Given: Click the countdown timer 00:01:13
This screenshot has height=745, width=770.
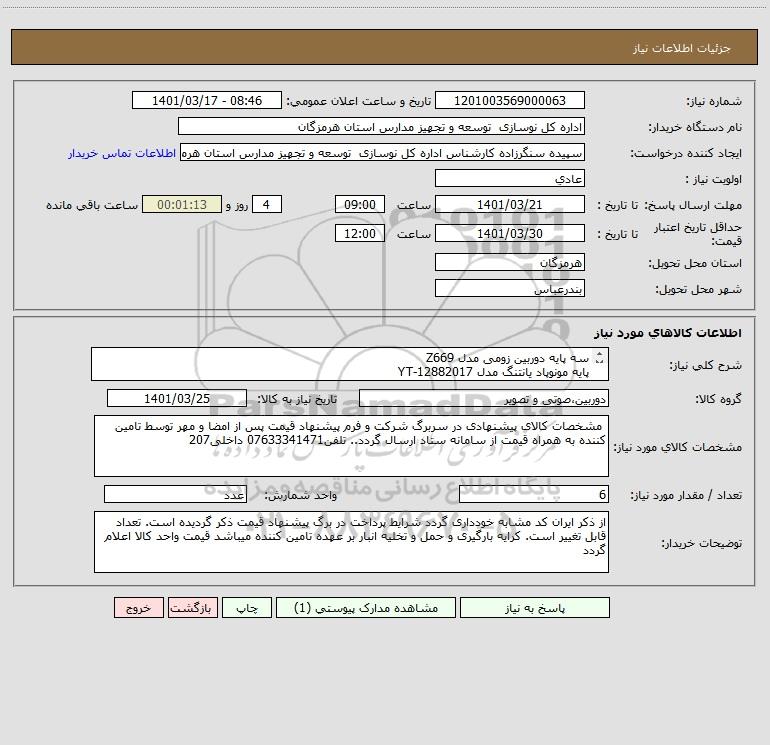Looking at the screenshot, I should [x=182, y=204].
